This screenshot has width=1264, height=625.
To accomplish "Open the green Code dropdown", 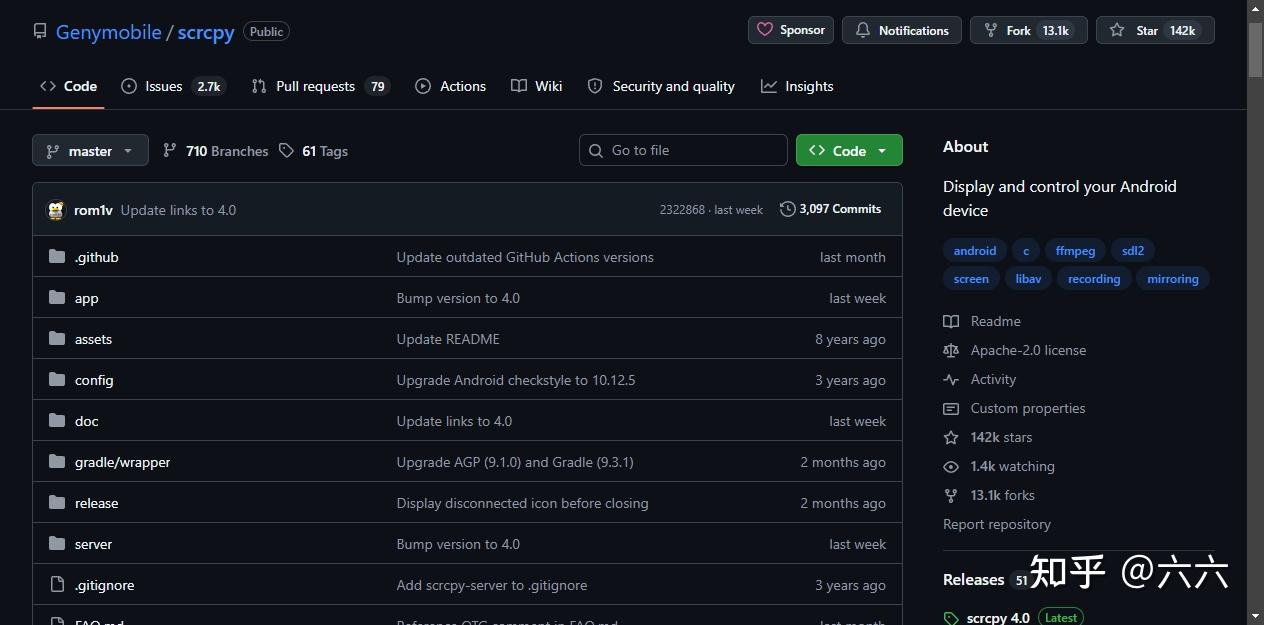I will [849, 151].
